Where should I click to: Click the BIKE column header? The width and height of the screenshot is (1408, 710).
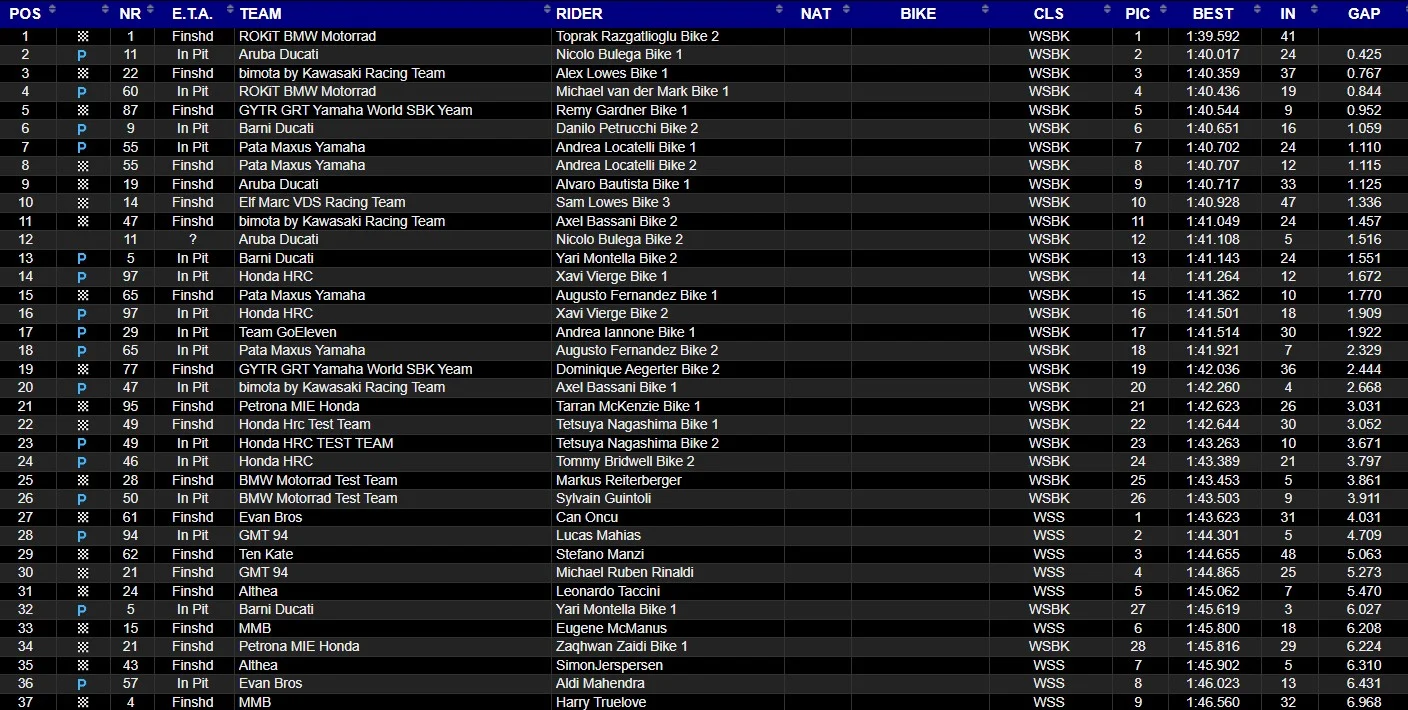919,13
